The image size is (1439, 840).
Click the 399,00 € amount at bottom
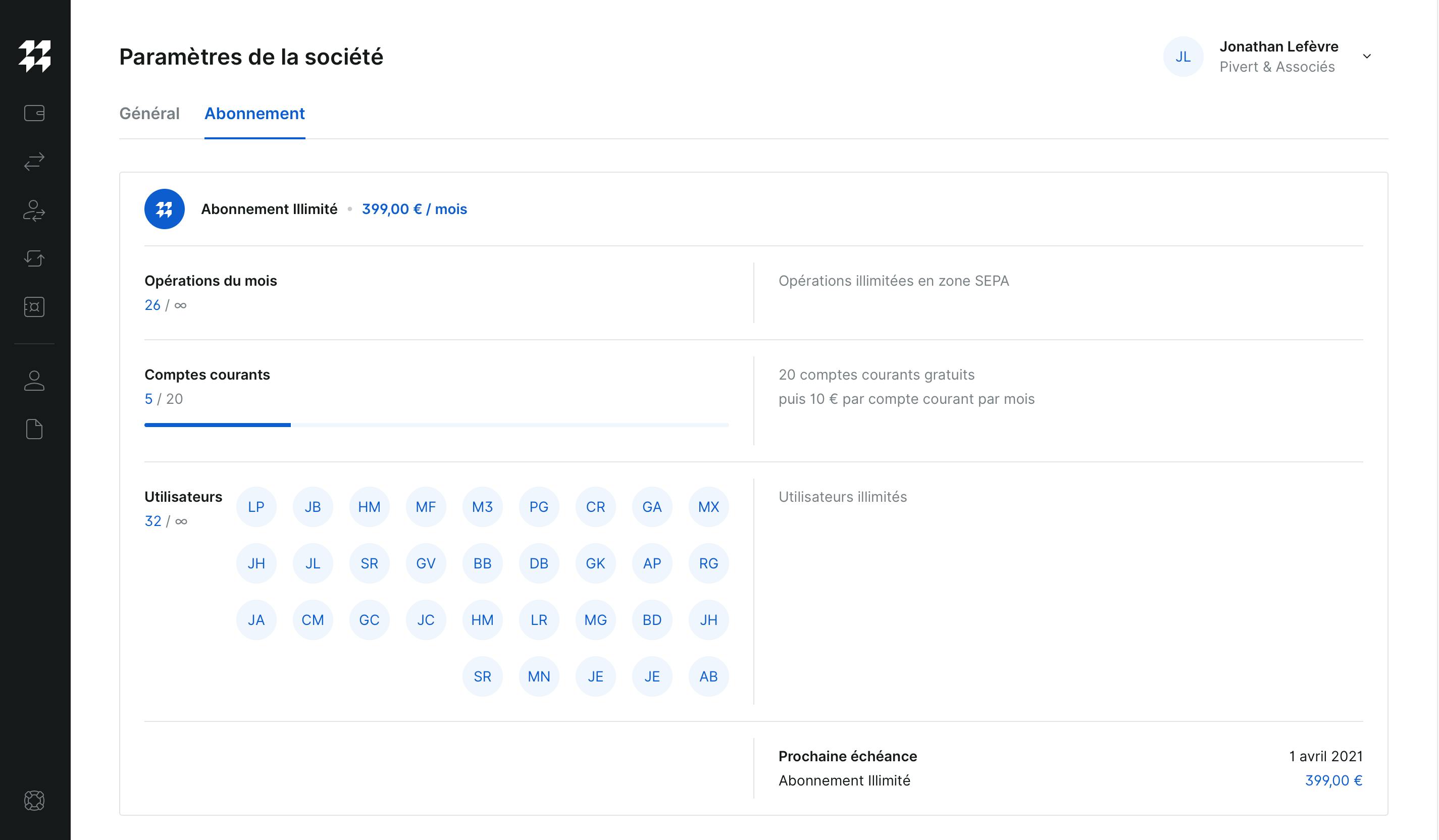coord(1334,780)
